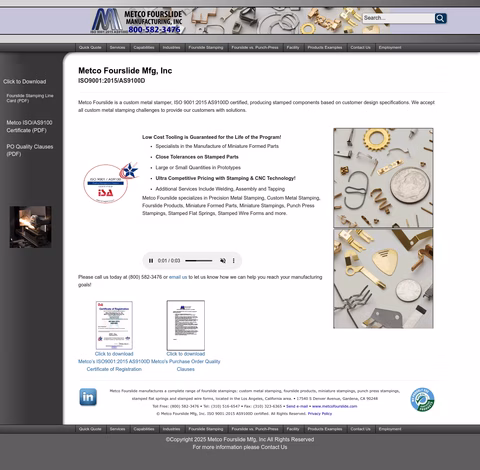The image size is (480, 470).
Task: Open Quick Quote in bottom navigation bar
Action: click(x=90, y=429)
